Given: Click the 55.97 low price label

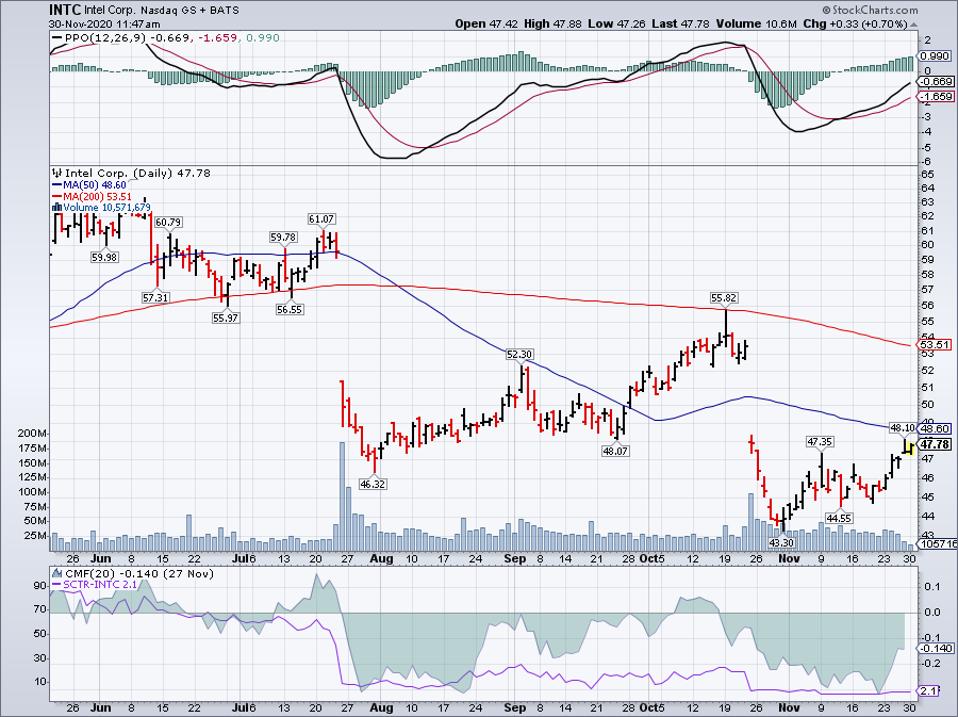Looking at the screenshot, I should coord(225,318).
